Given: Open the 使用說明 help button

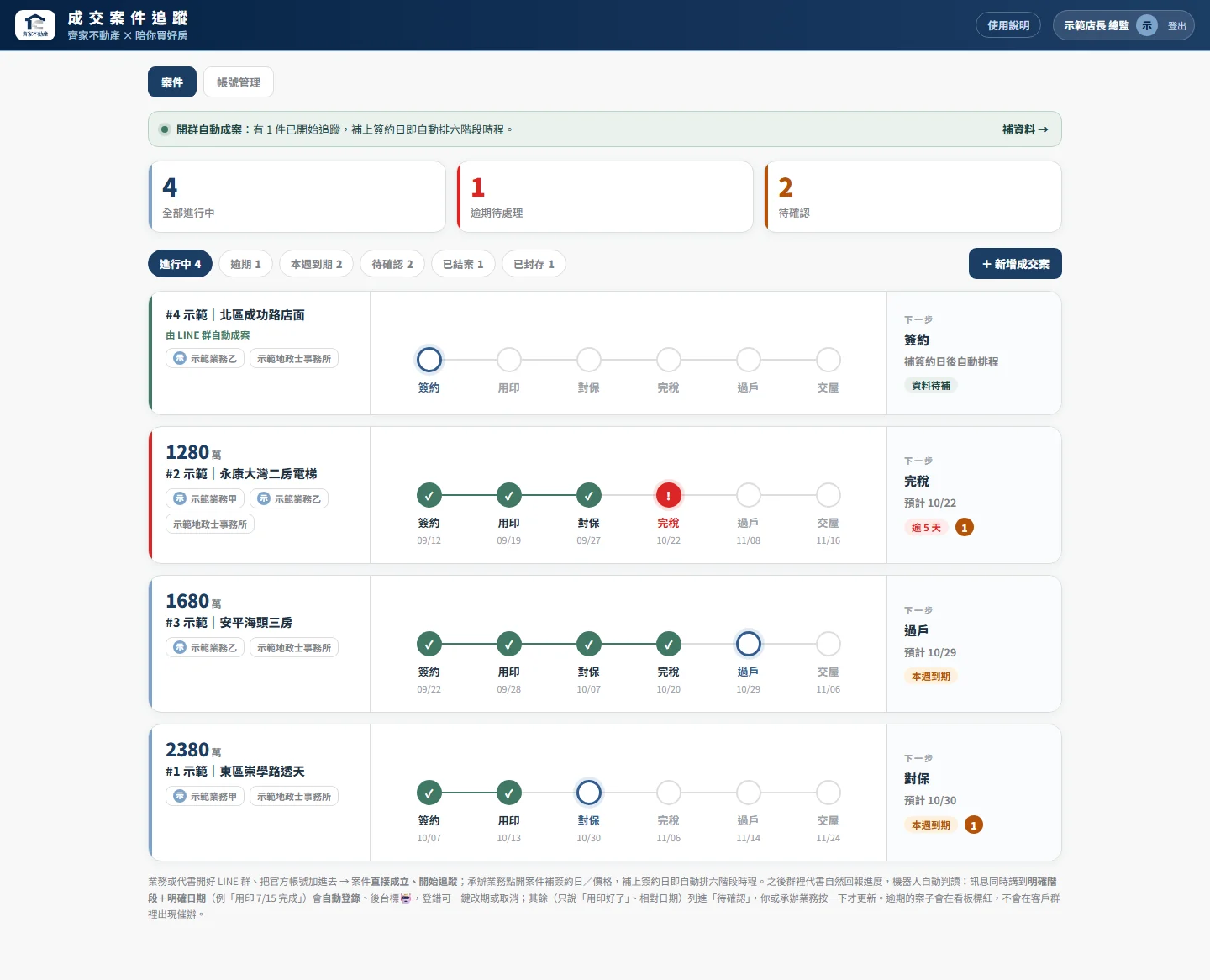Looking at the screenshot, I should click(x=1008, y=25).
